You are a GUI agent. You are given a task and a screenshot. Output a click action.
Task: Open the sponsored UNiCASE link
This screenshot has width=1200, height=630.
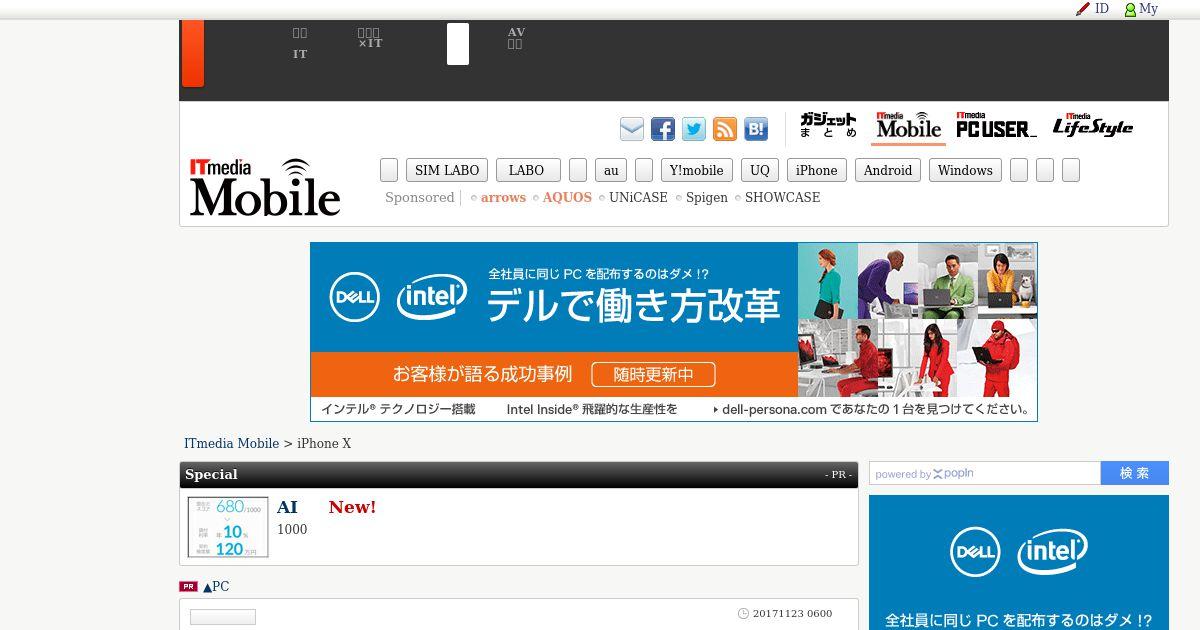pos(638,197)
